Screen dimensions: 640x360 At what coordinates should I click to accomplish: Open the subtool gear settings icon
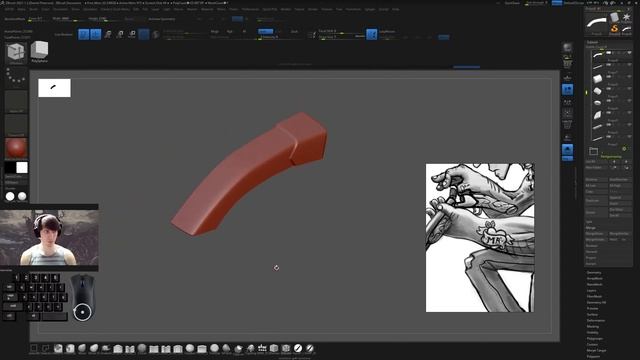(624, 149)
